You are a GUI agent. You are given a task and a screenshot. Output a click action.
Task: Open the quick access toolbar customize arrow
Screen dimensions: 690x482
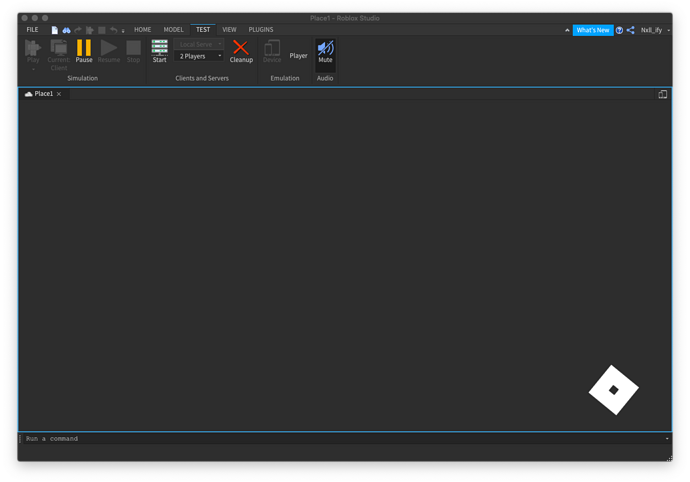click(123, 31)
